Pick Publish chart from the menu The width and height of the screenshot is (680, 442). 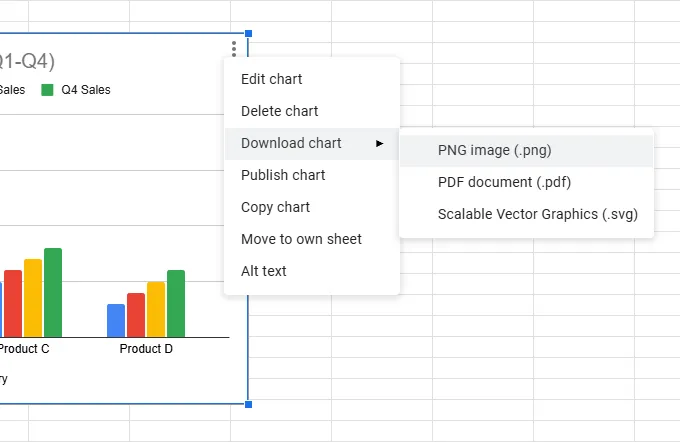click(283, 175)
